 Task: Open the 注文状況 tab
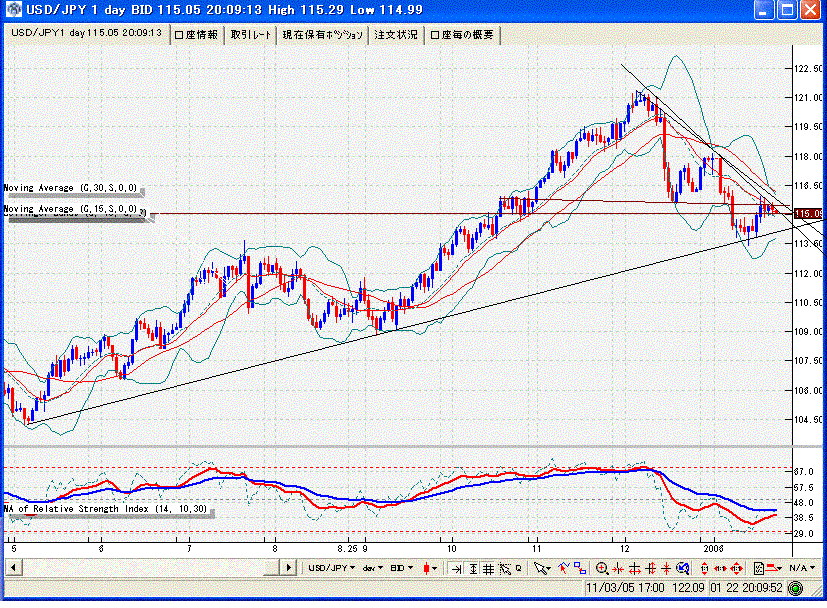tap(396, 34)
